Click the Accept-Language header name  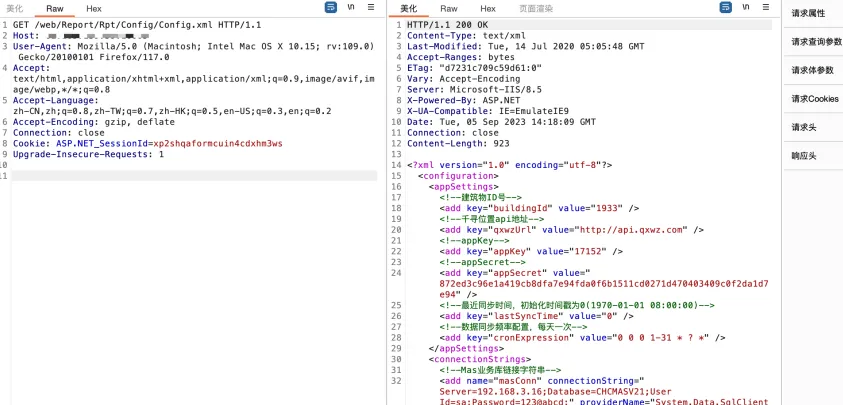55,100
